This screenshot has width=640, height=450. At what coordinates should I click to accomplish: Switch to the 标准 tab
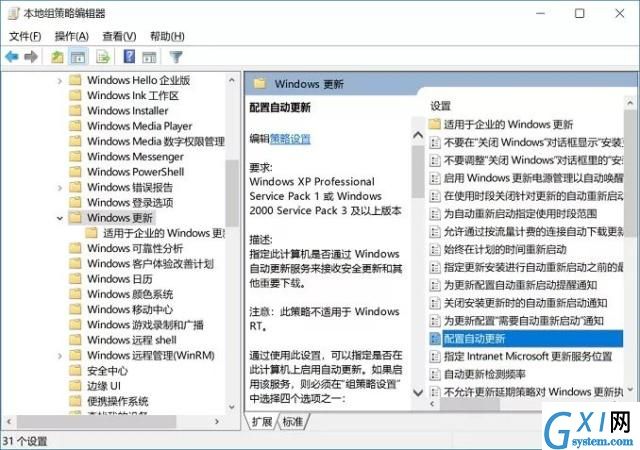pos(293,421)
